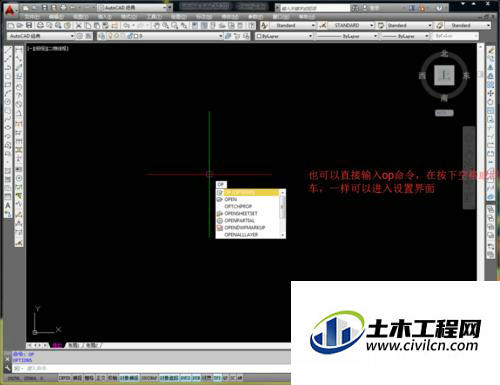Switch to 布局2 layout tab
Screen dimensions: 500x385
[93, 345]
